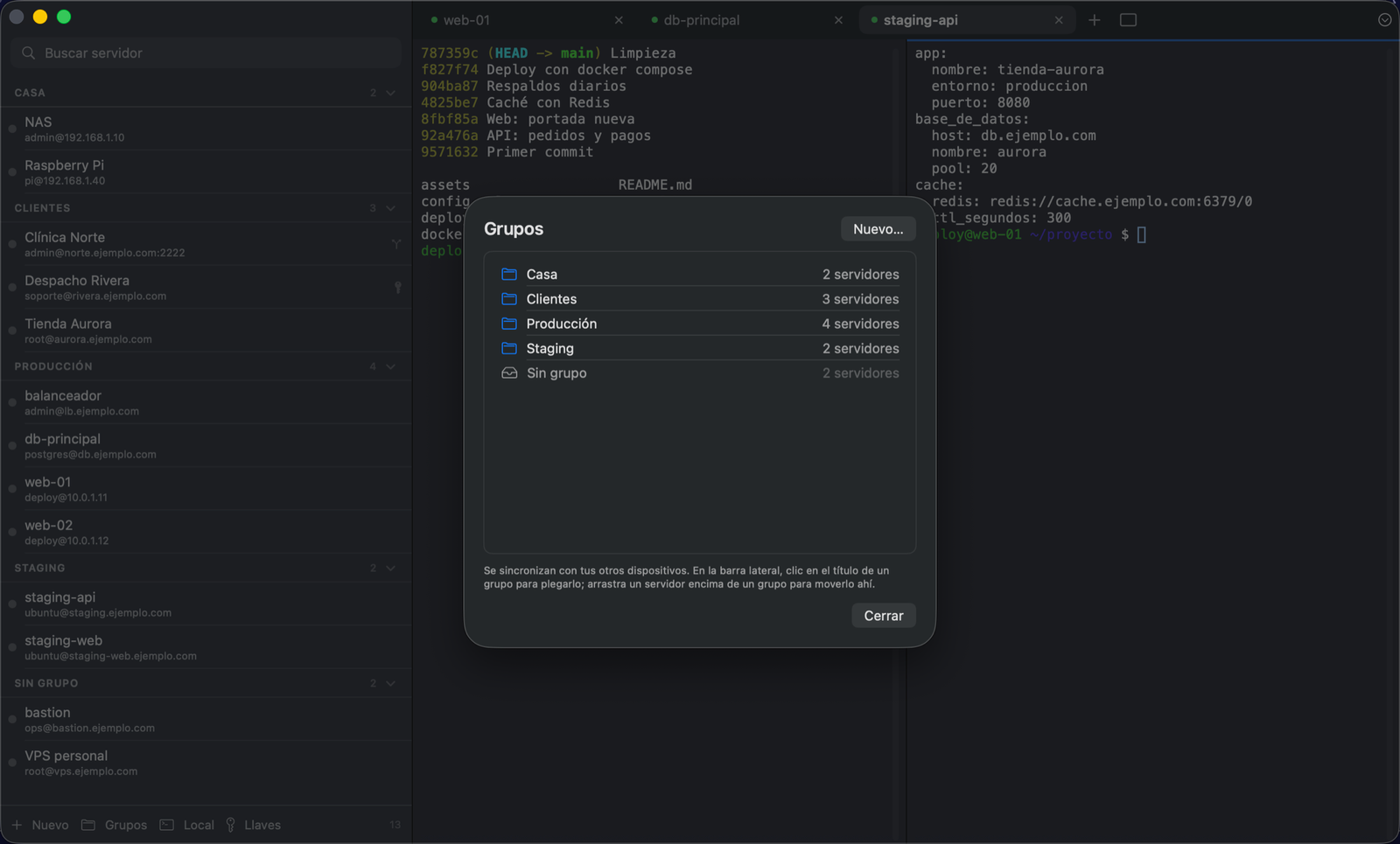Click the key icon next to Despacho Rivera
Screen dimensions: 1400x844
(x=398, y=287)
